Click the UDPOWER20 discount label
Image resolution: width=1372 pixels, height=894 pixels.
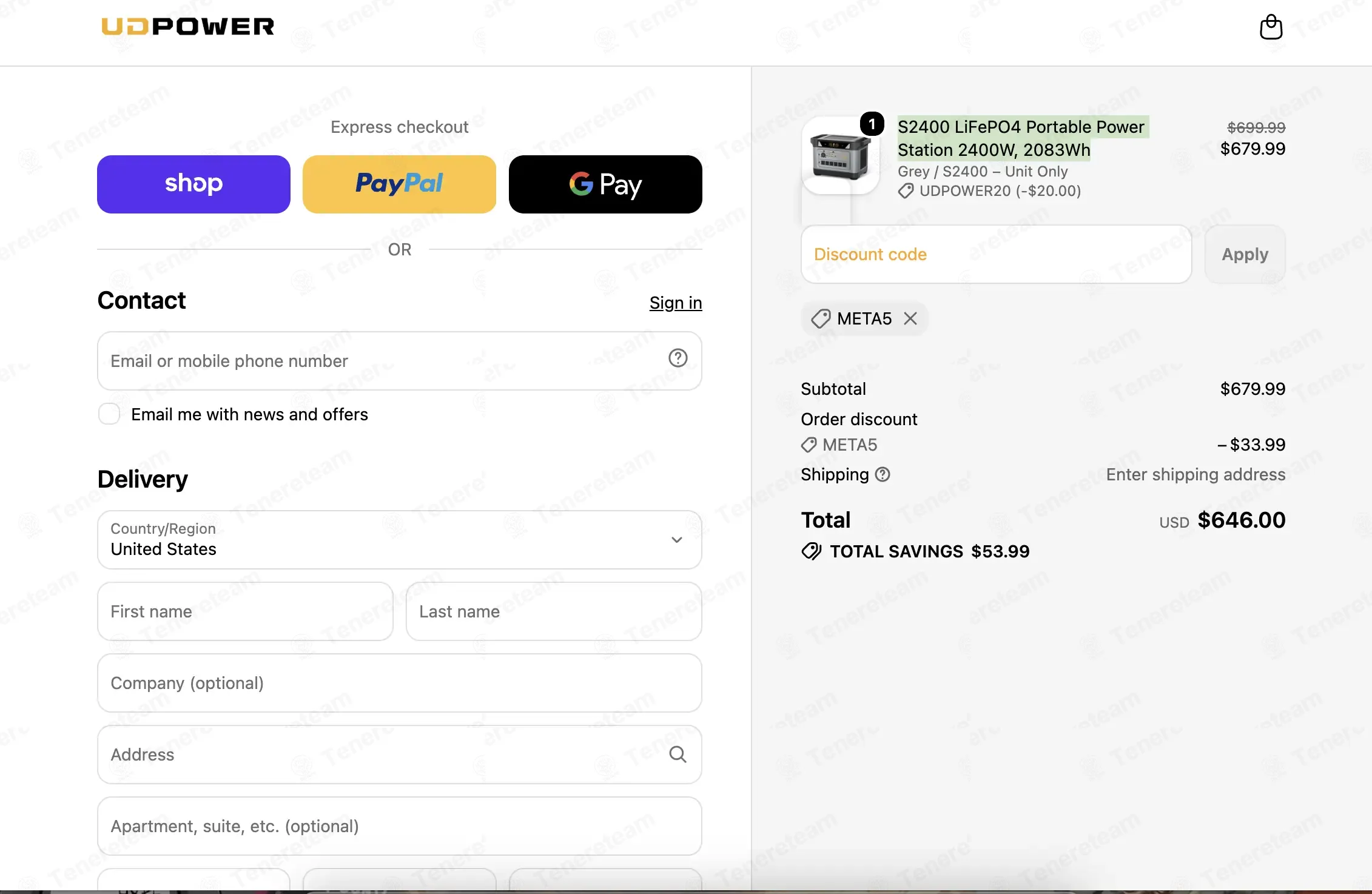(990, 191)
